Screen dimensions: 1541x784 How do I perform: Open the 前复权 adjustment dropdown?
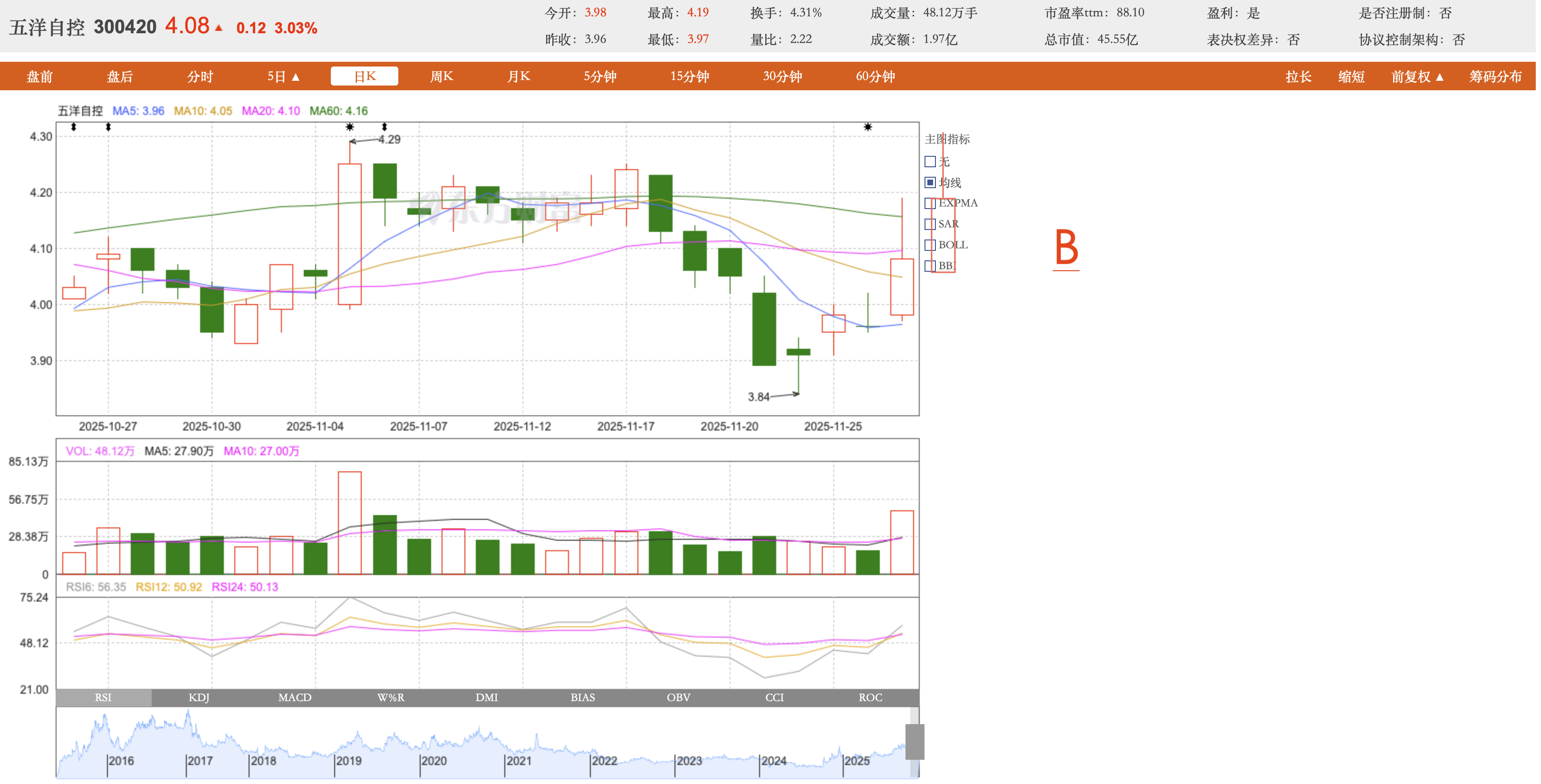(1417, 76)
